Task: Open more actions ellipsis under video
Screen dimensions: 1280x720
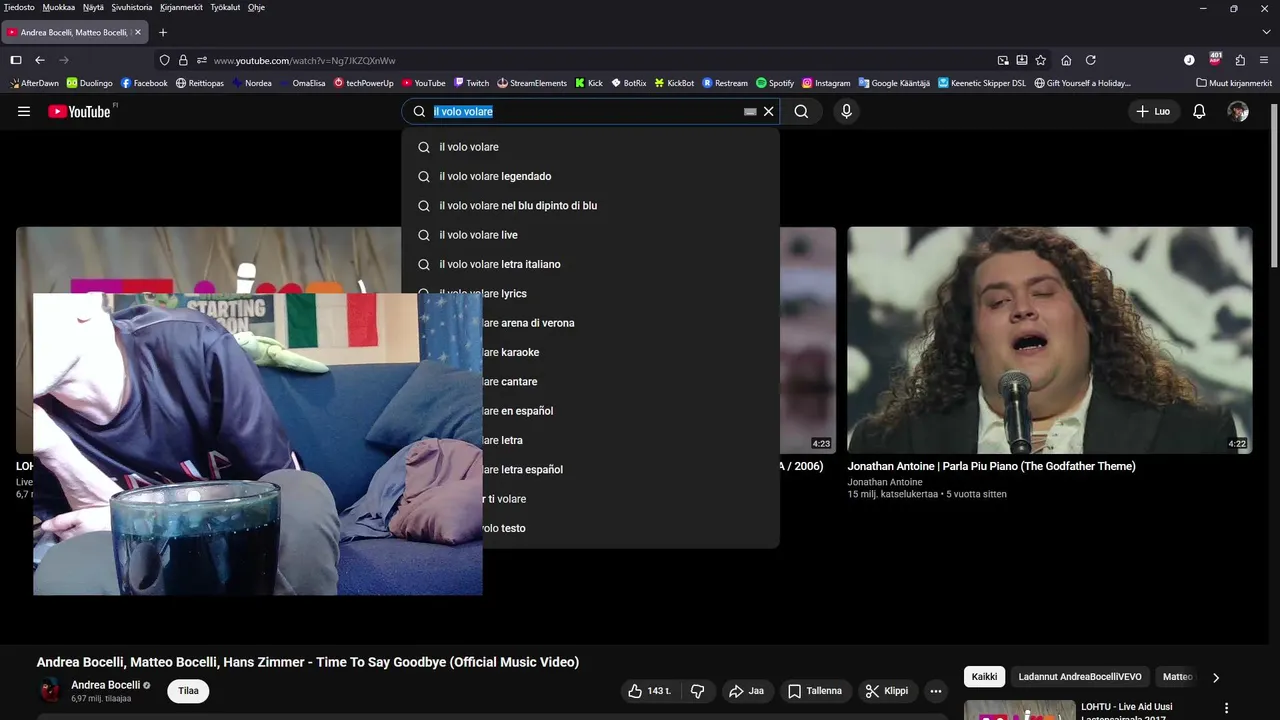Action: point(935,691)
